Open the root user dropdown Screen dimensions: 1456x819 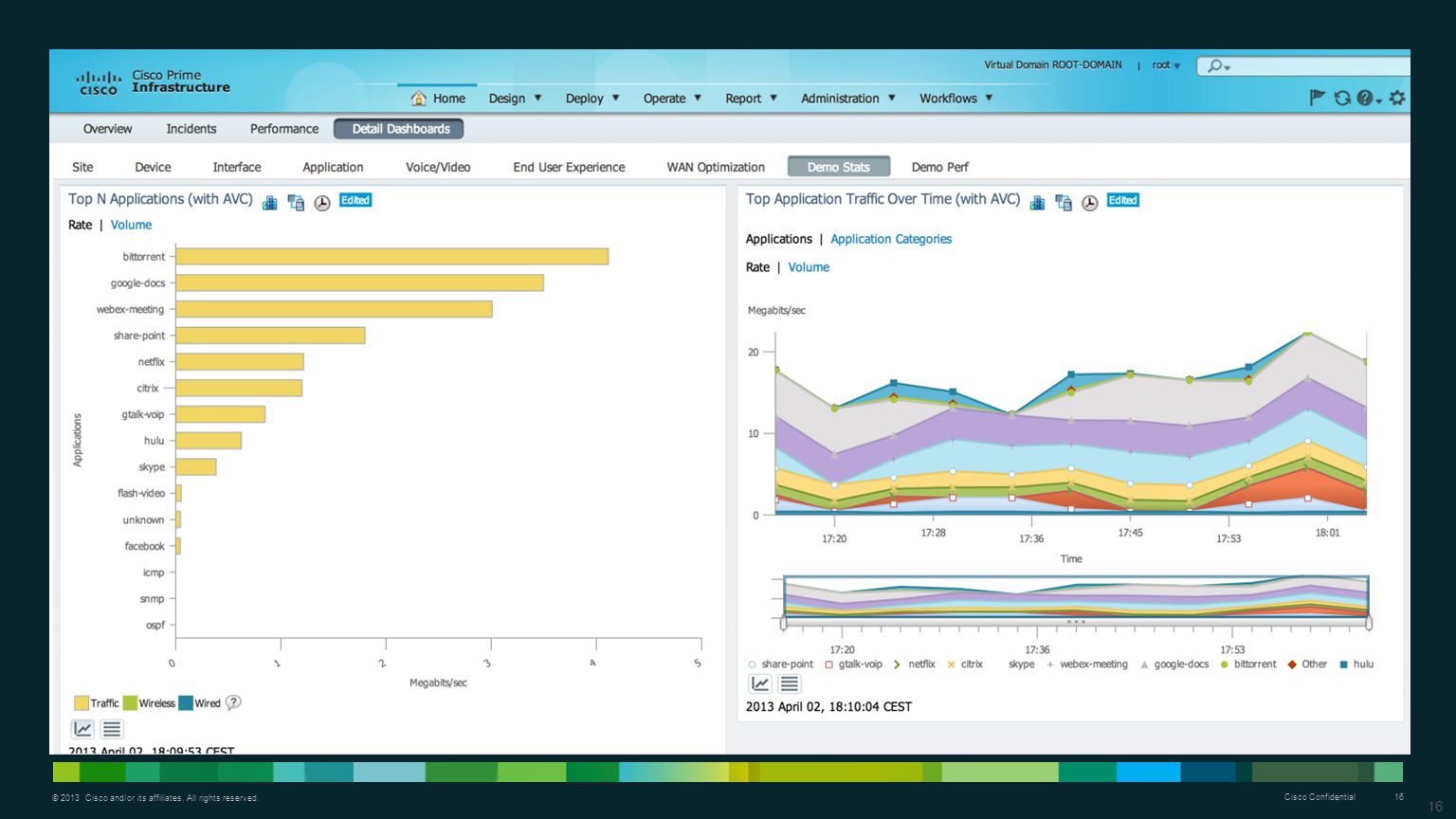[1166, 65]
